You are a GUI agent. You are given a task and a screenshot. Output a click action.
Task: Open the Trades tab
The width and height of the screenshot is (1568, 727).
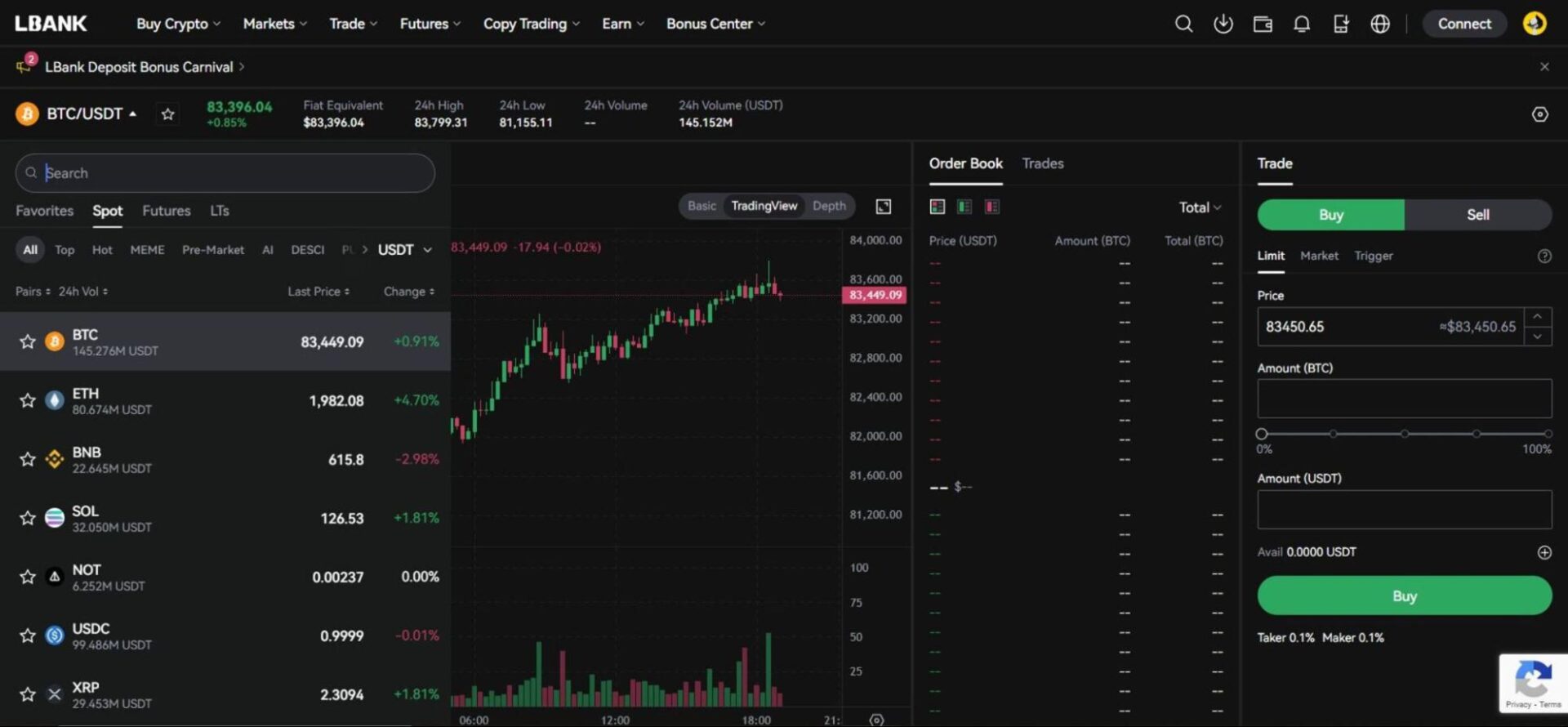pyautogui.click(x=1043, y=163)
